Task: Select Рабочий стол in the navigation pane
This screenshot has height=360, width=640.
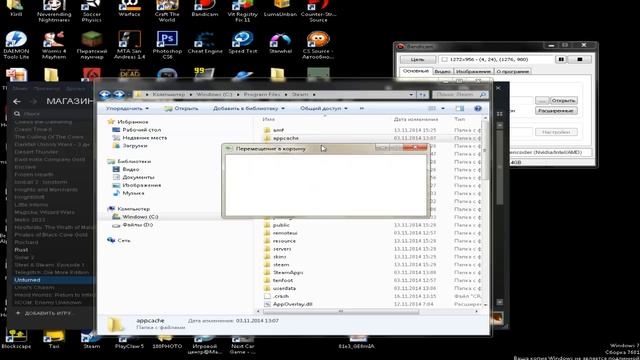Action: pyautogui.click(x=137, y=130)
